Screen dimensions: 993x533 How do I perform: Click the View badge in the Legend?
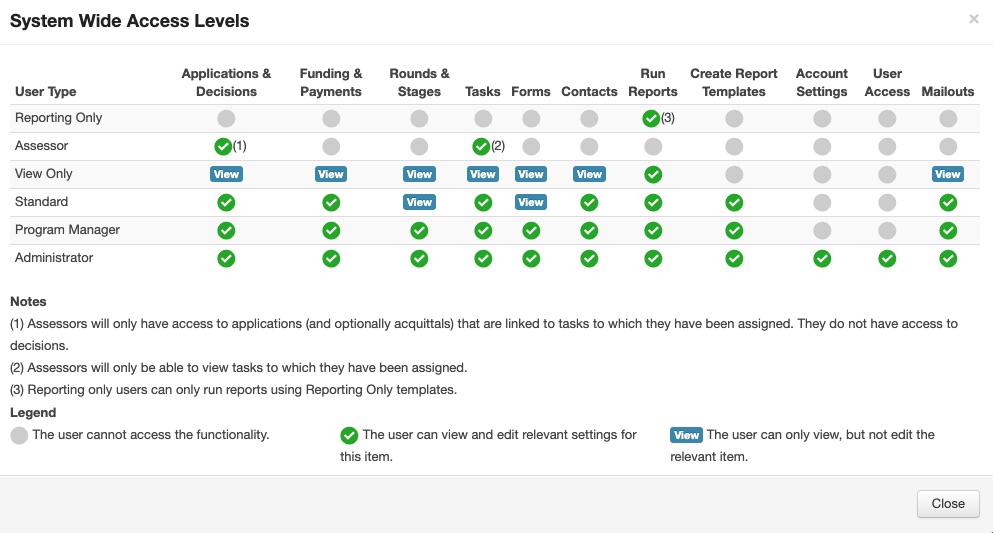pyautogui.click(x=686, y=435)
